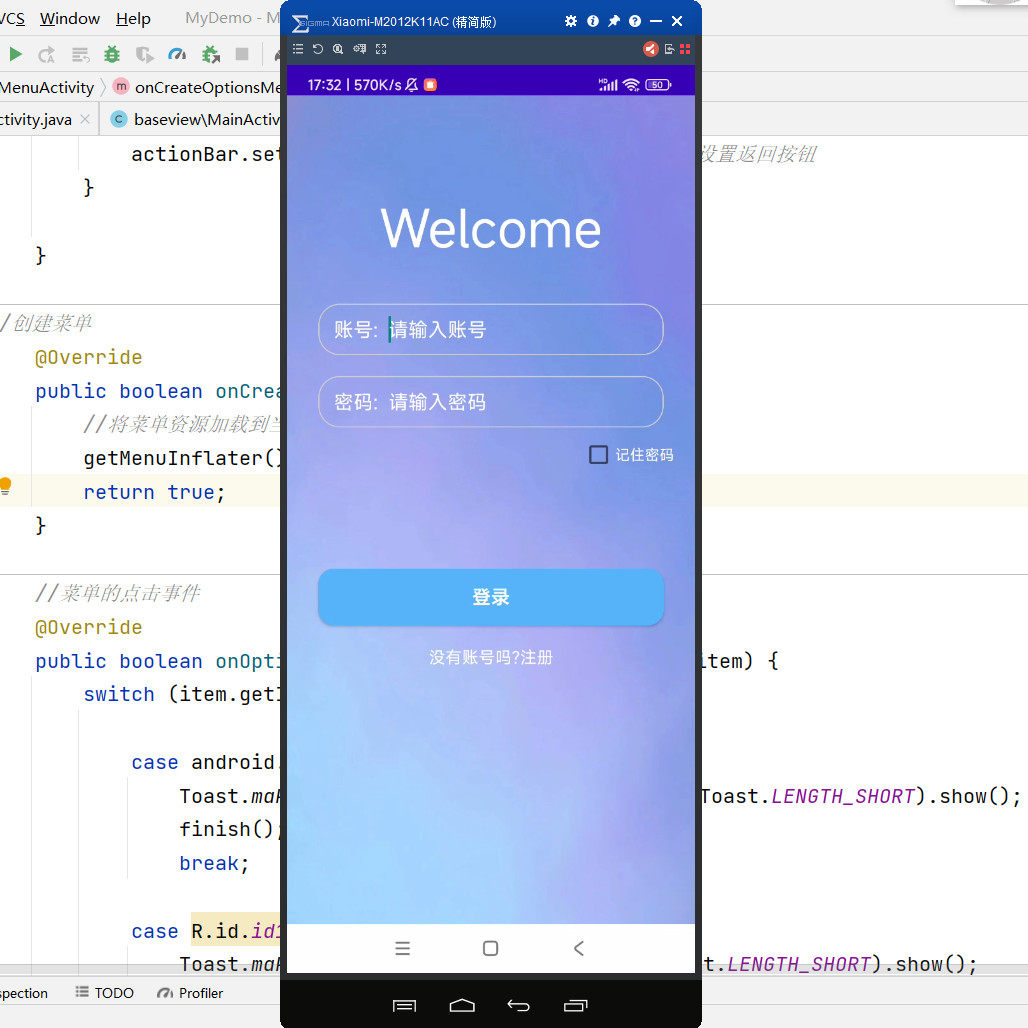Open the TODO tool window
The width and height of the screenshot is (1028, 1028).
(x=104, y=992)
